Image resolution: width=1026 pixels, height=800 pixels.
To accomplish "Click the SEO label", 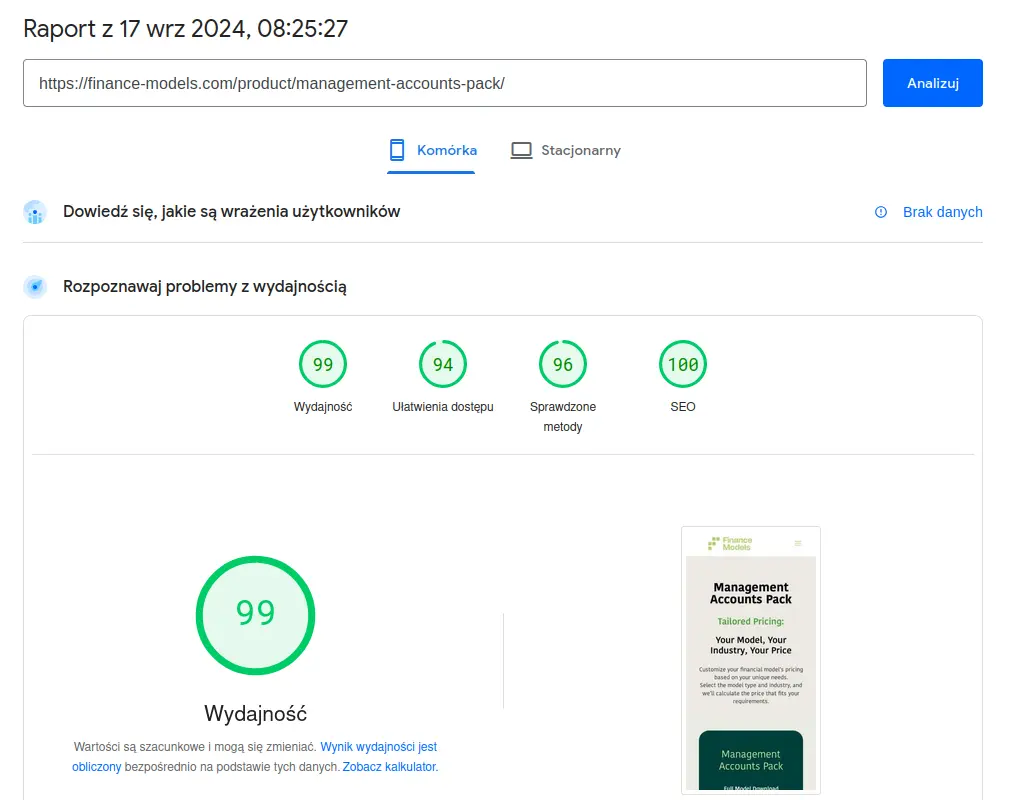I will 682,407.
